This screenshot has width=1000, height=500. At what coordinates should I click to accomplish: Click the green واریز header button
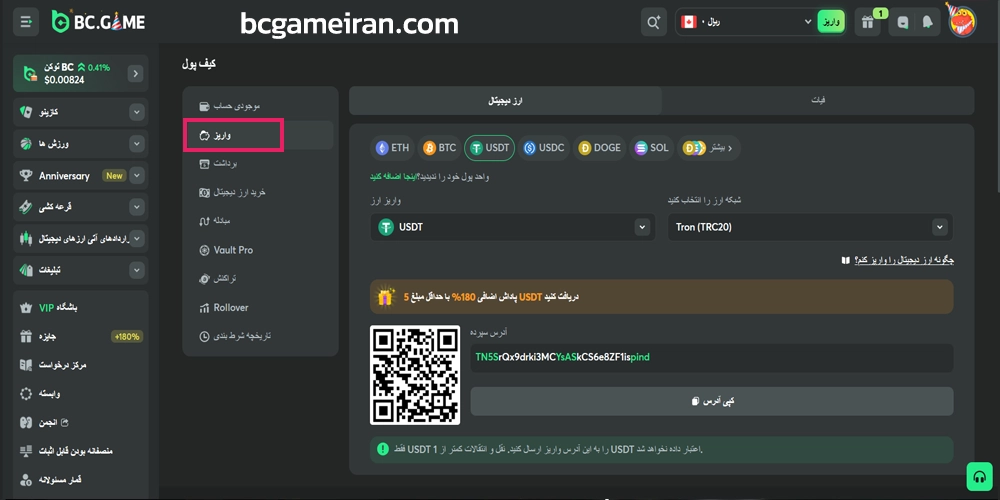click(x=831, y=22)
